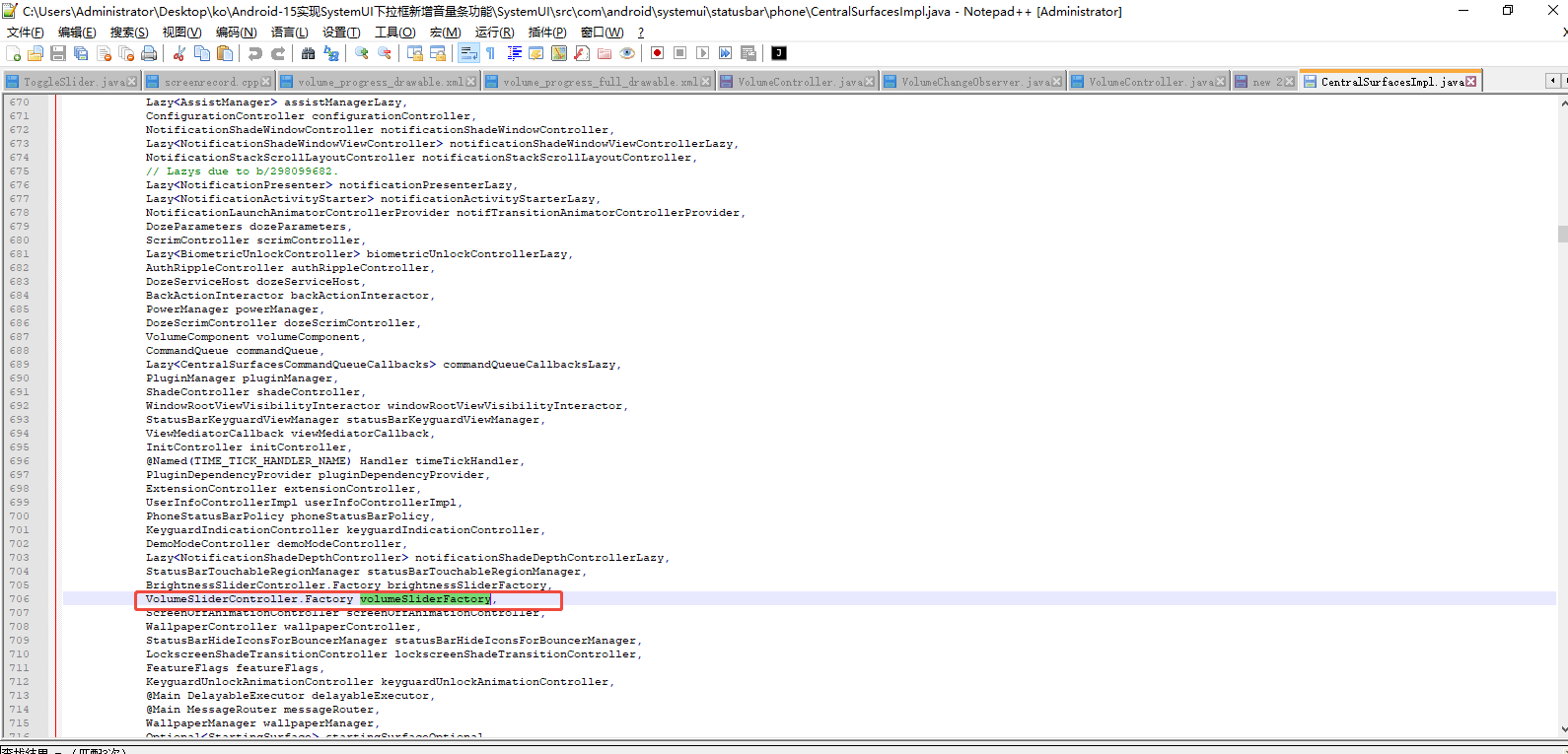The width and height of the screenshot is (1568, 754).
Task: Click line number 706 in the margin
Action: (x=20, y=599)
